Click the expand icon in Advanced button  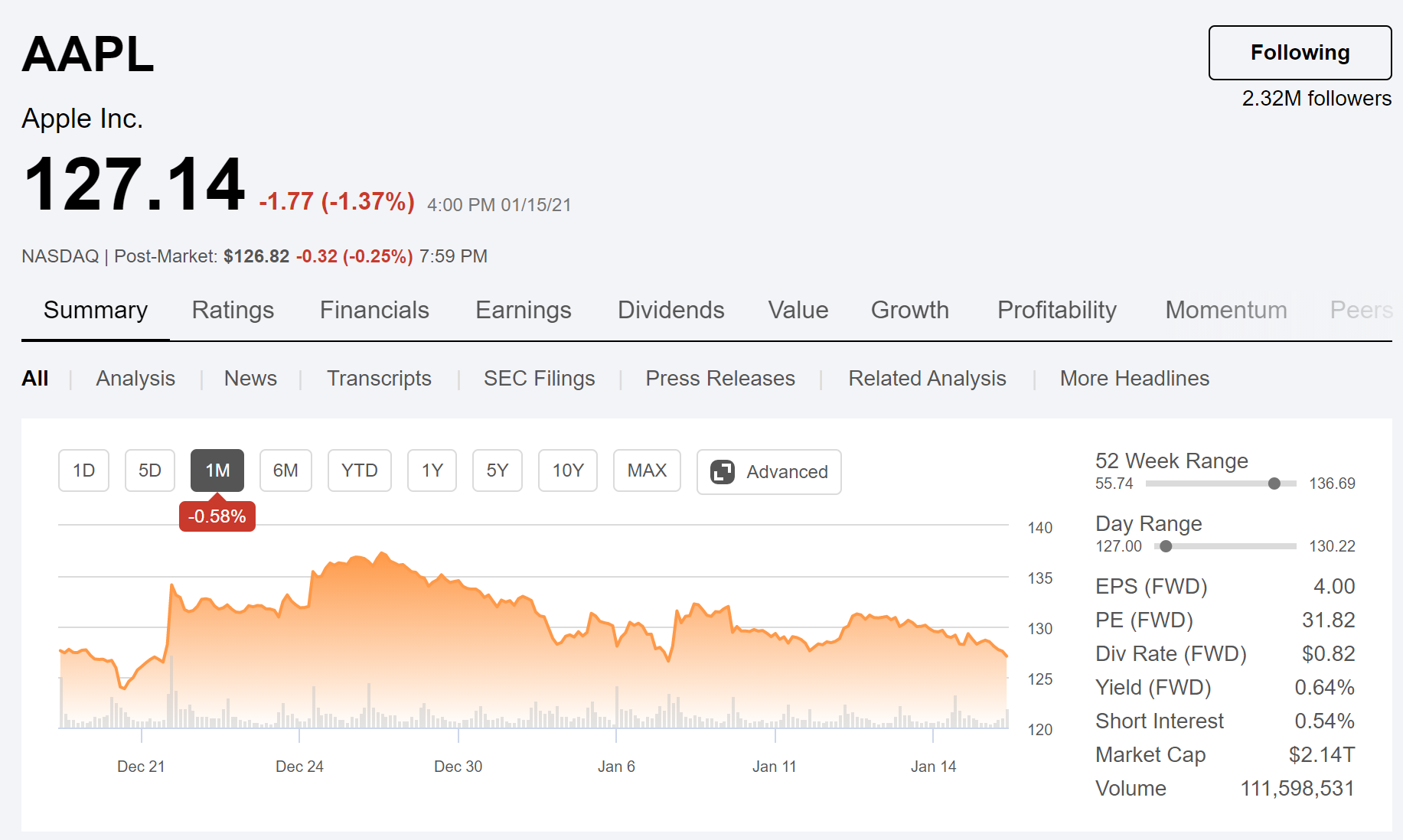point(723,472)
